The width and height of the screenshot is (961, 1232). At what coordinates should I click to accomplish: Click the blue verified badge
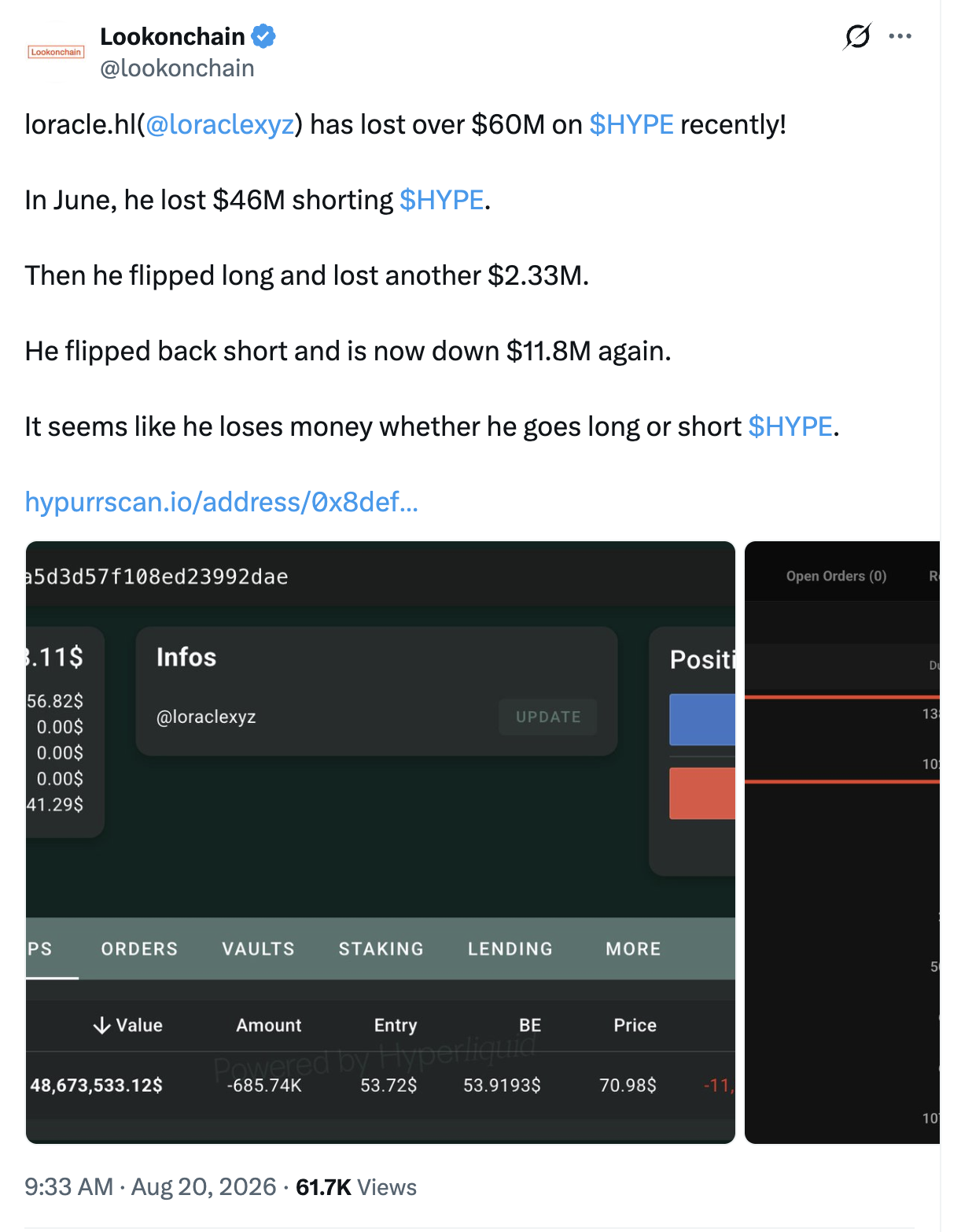tap(263, 36)
